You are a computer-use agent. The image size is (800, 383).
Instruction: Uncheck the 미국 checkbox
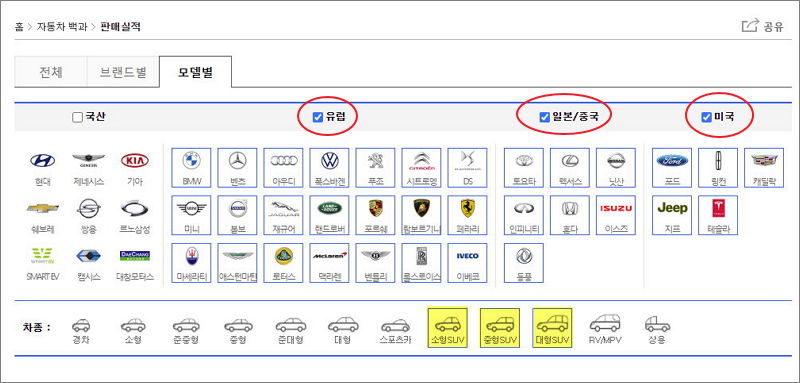(x=706, y=118)
